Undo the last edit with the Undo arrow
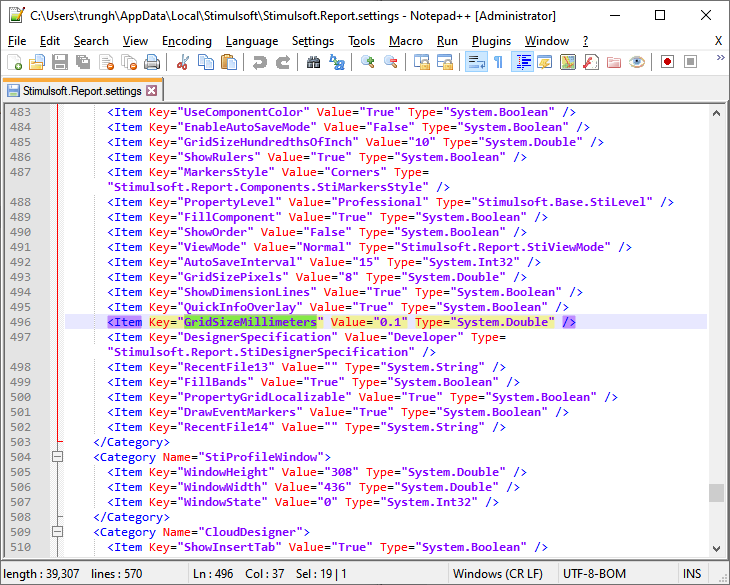 point(259,62)
